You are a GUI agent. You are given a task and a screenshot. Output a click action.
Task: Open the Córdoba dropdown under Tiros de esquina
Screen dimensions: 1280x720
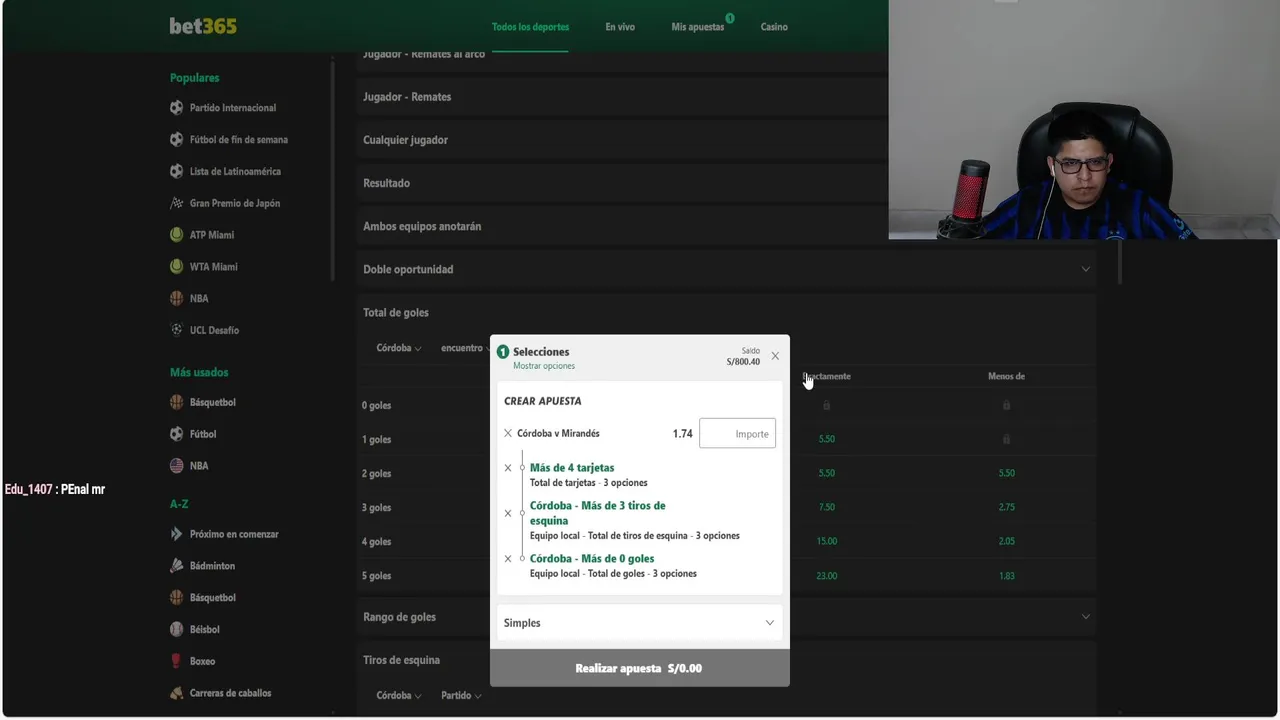click(x=399, y=695)
